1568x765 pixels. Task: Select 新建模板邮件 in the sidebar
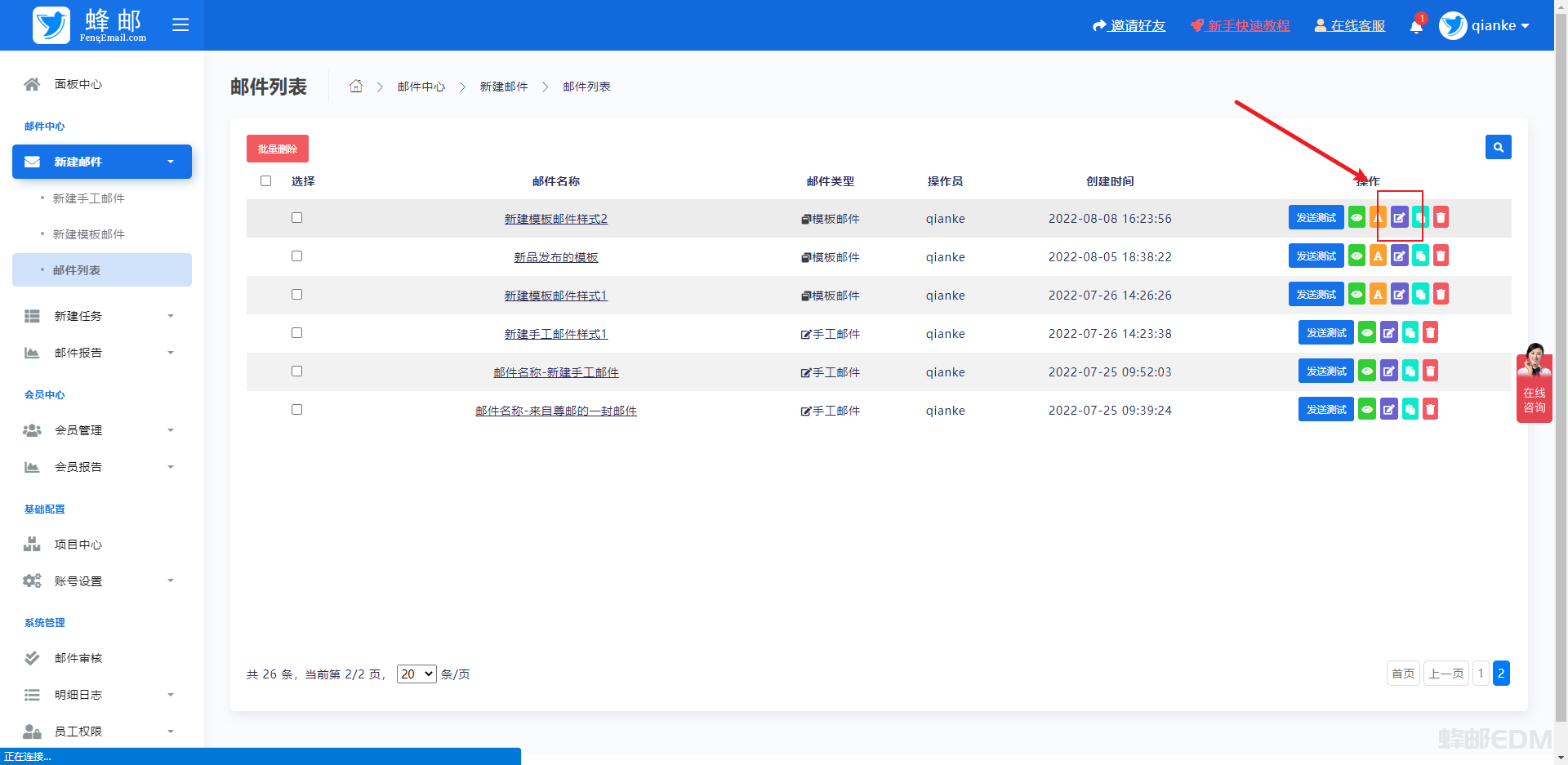click(88, 234)
